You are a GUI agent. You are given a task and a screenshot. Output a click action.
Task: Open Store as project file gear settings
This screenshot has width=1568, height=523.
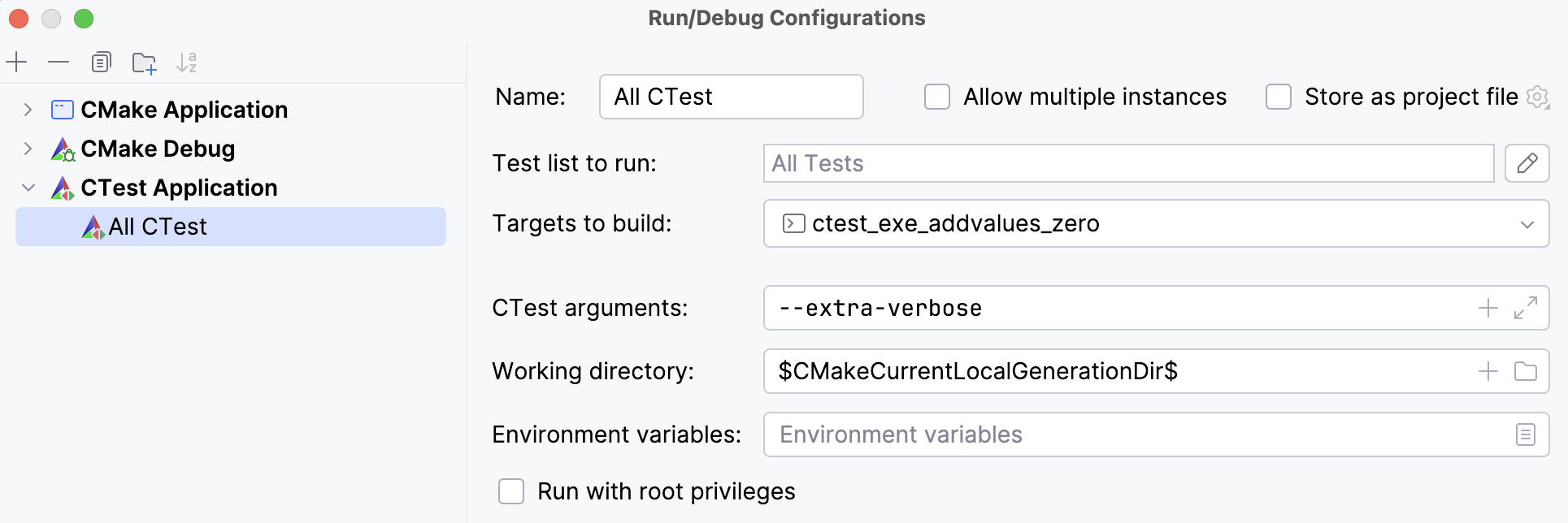(1537, 97)
